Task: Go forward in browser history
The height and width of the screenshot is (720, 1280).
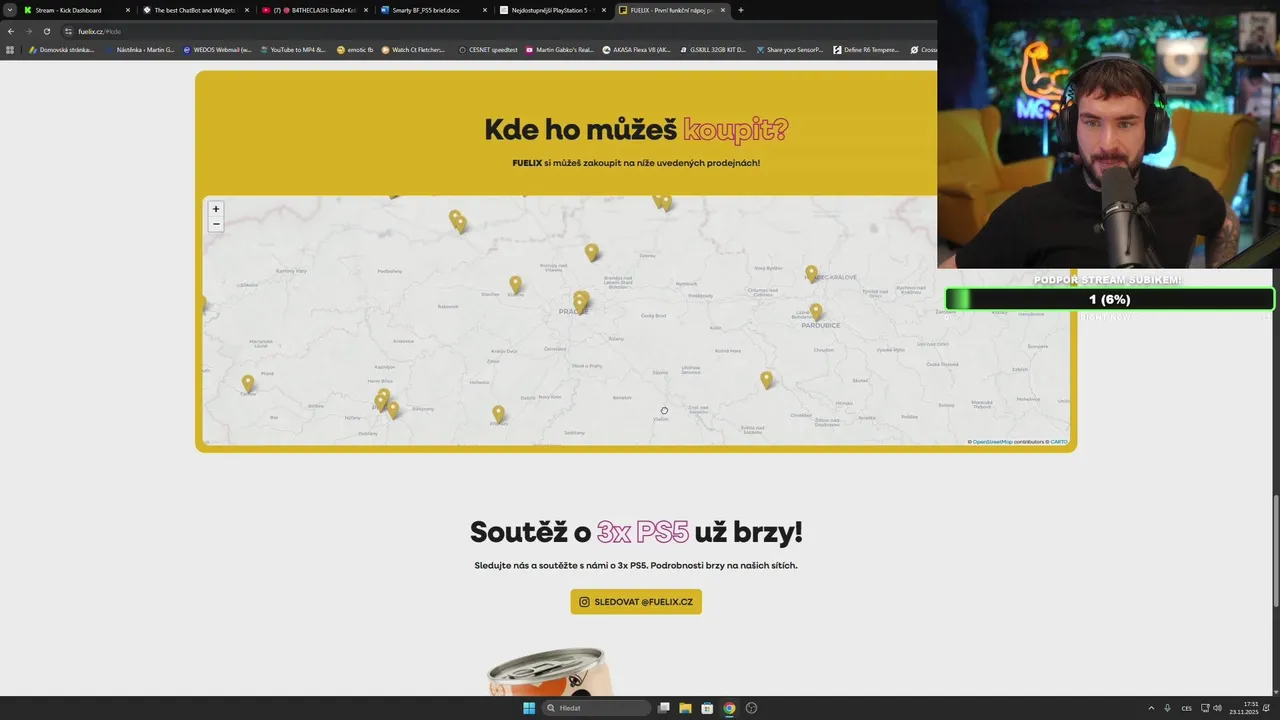Action: (28, 31)
